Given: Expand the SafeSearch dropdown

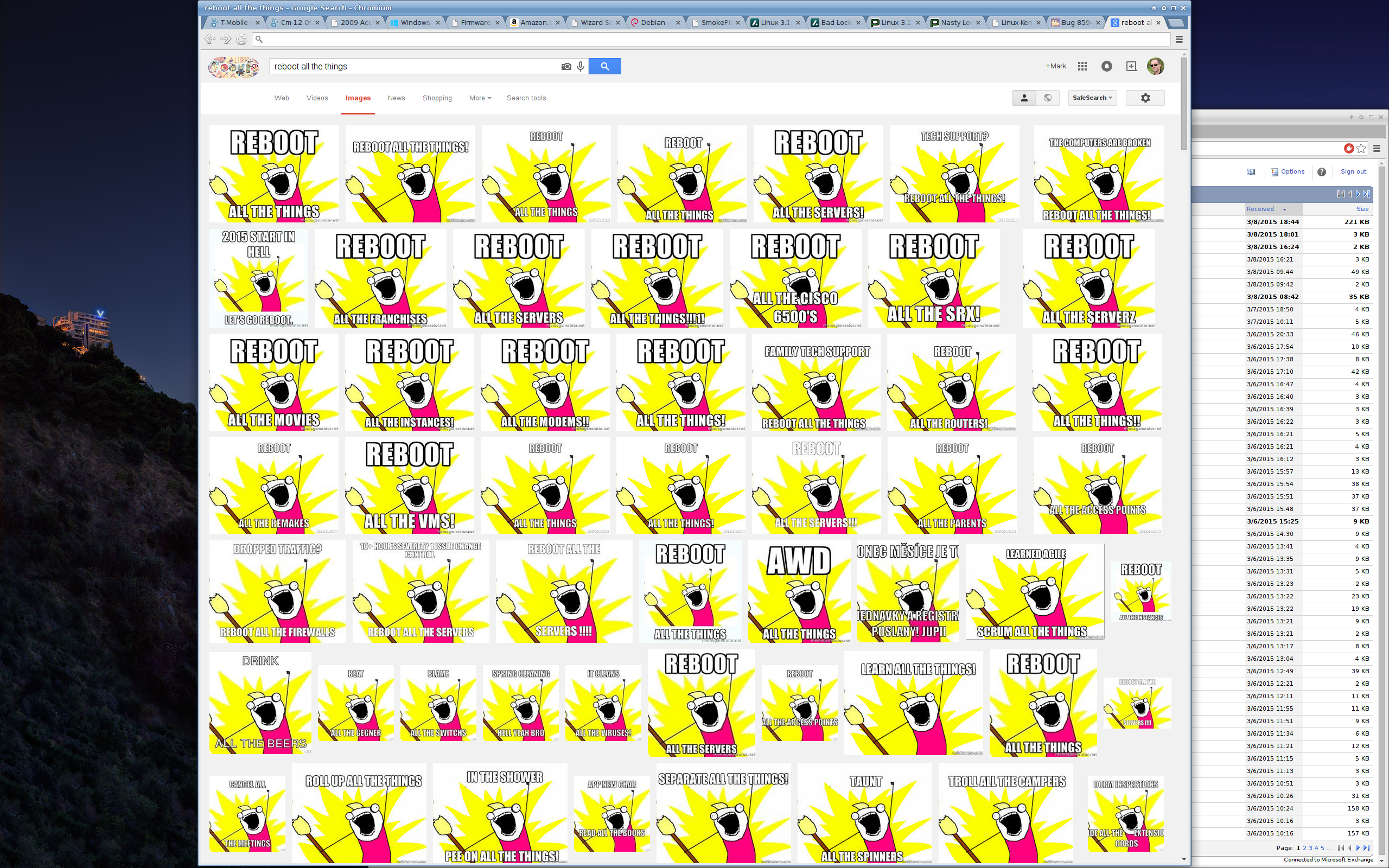Looking at the screenshot, I should pos(1092,98).
